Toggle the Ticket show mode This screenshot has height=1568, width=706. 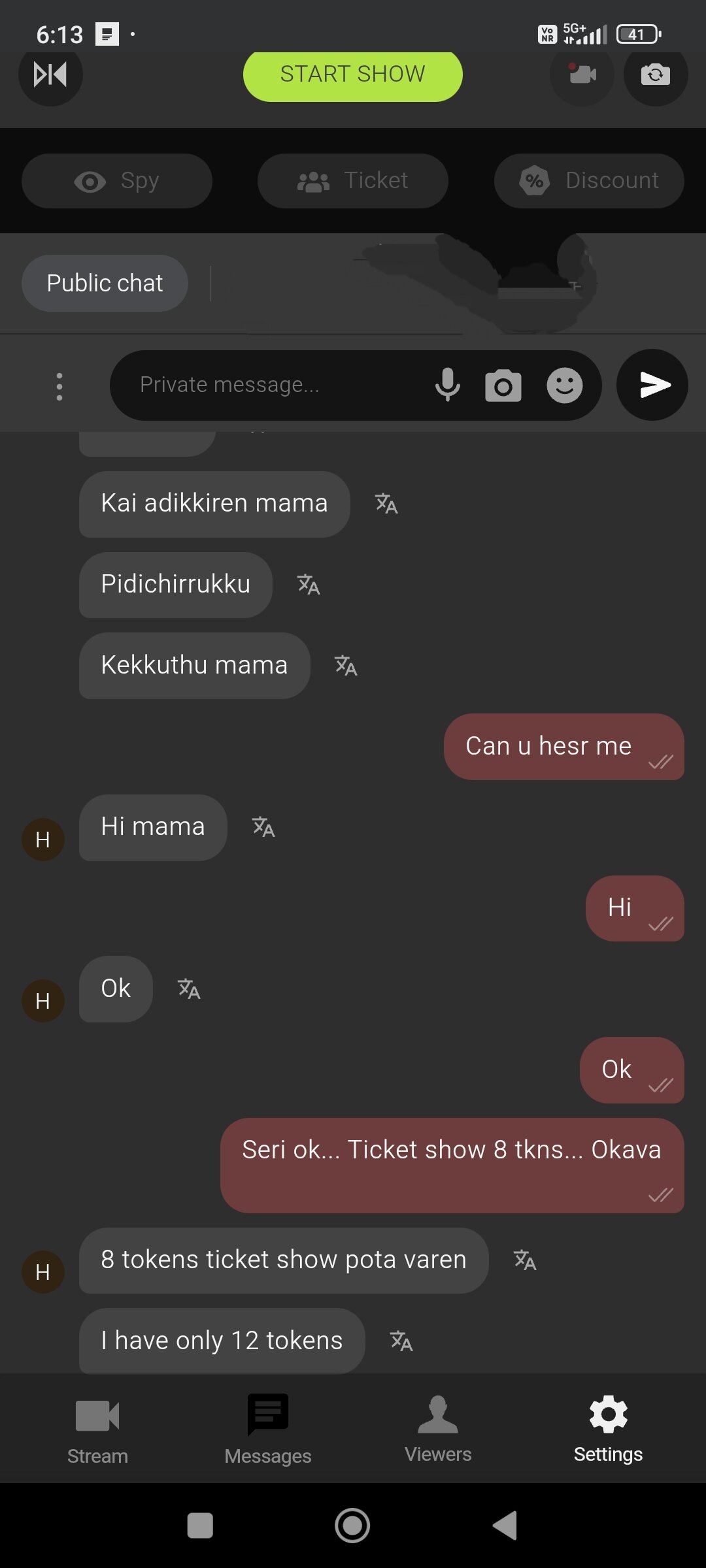(x=353, y=181)
